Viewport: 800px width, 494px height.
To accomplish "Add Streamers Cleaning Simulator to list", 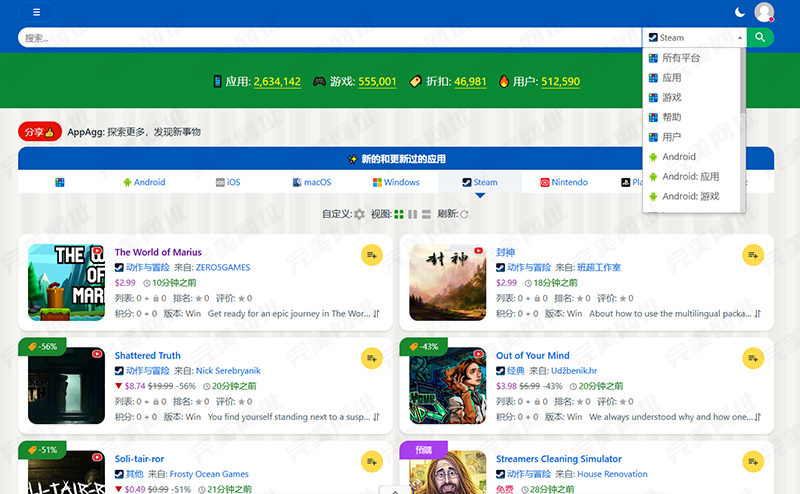I will [x=753, y=462].
